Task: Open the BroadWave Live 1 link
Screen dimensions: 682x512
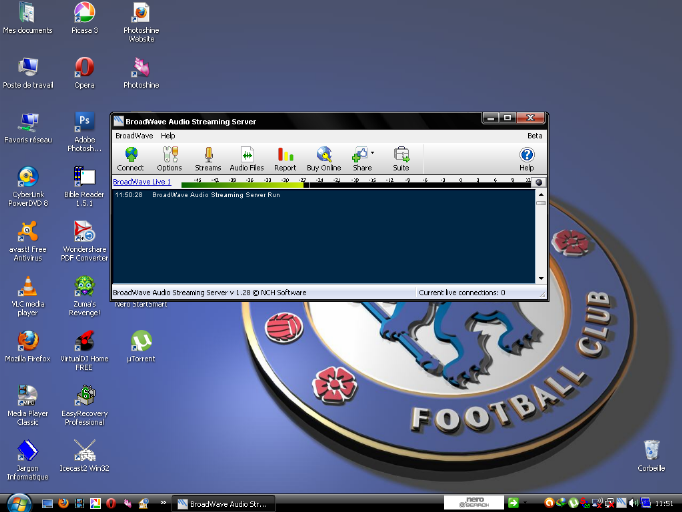Action: click(x=141, y=182)
